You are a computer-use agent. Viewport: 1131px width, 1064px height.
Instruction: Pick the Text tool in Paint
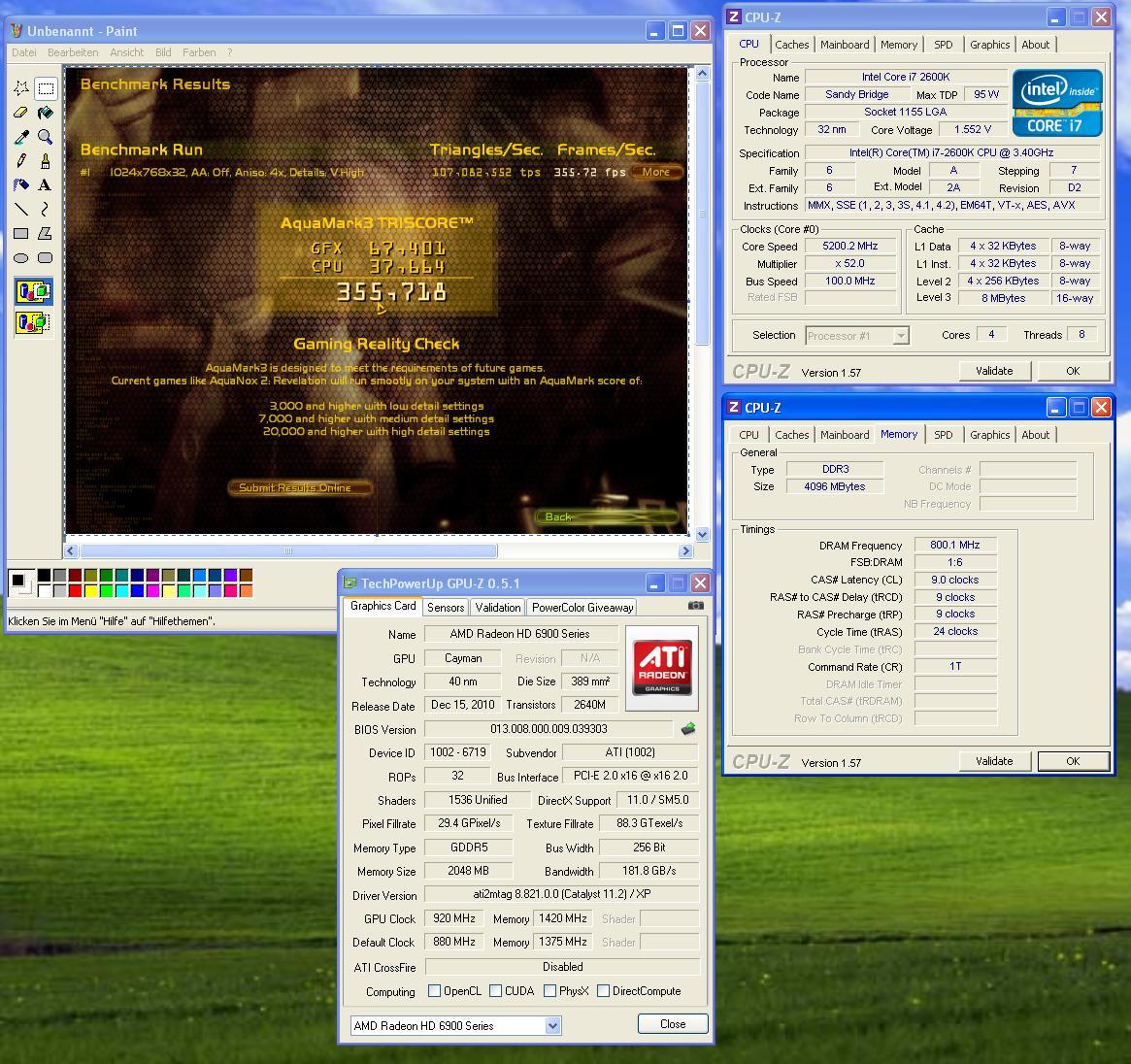(x=46, y=184)
